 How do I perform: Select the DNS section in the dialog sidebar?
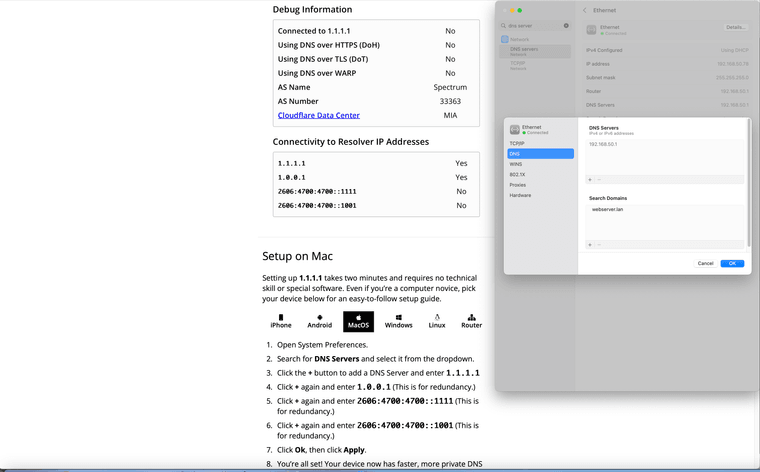click(540, 154)
